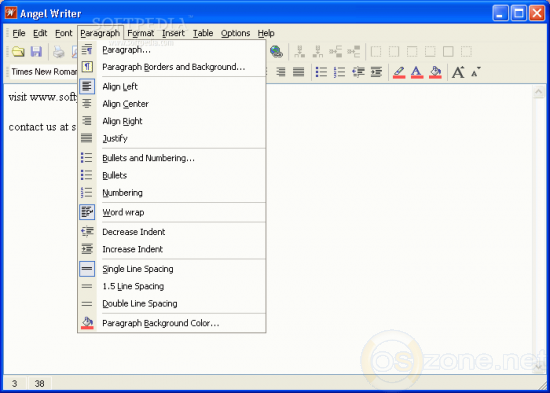This screenshot has height=393, width=550.
Task: Click the toolbar Justify icon
Action: tap(299, 72)
